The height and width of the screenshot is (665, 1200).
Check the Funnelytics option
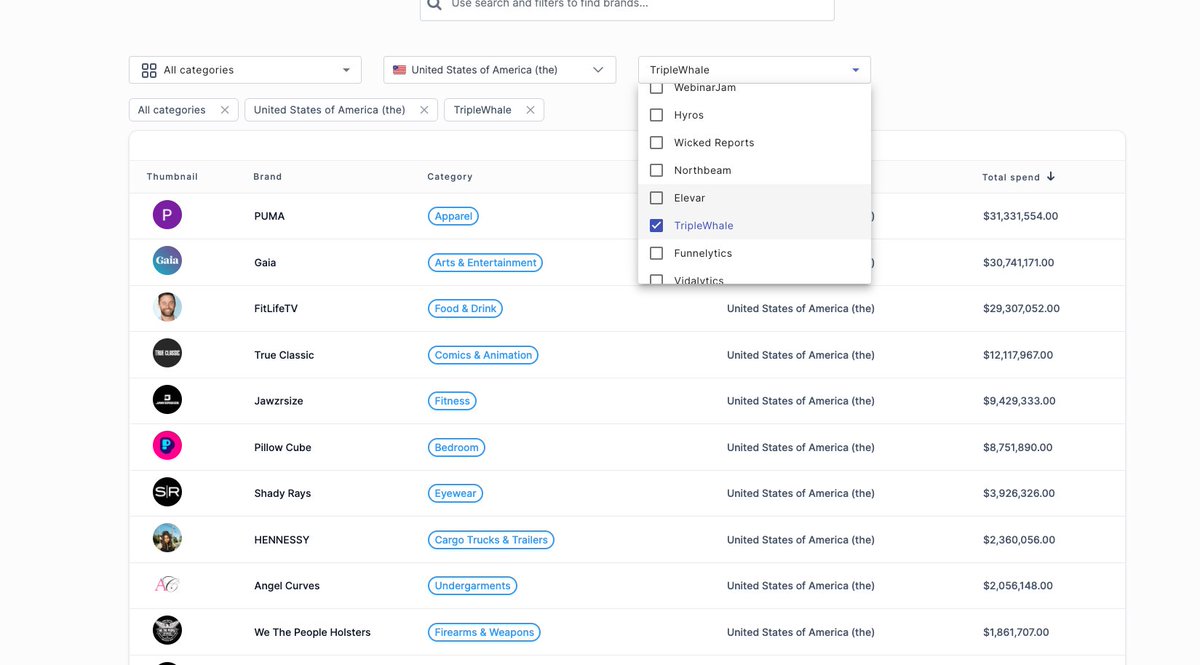(x=656, y=253)
